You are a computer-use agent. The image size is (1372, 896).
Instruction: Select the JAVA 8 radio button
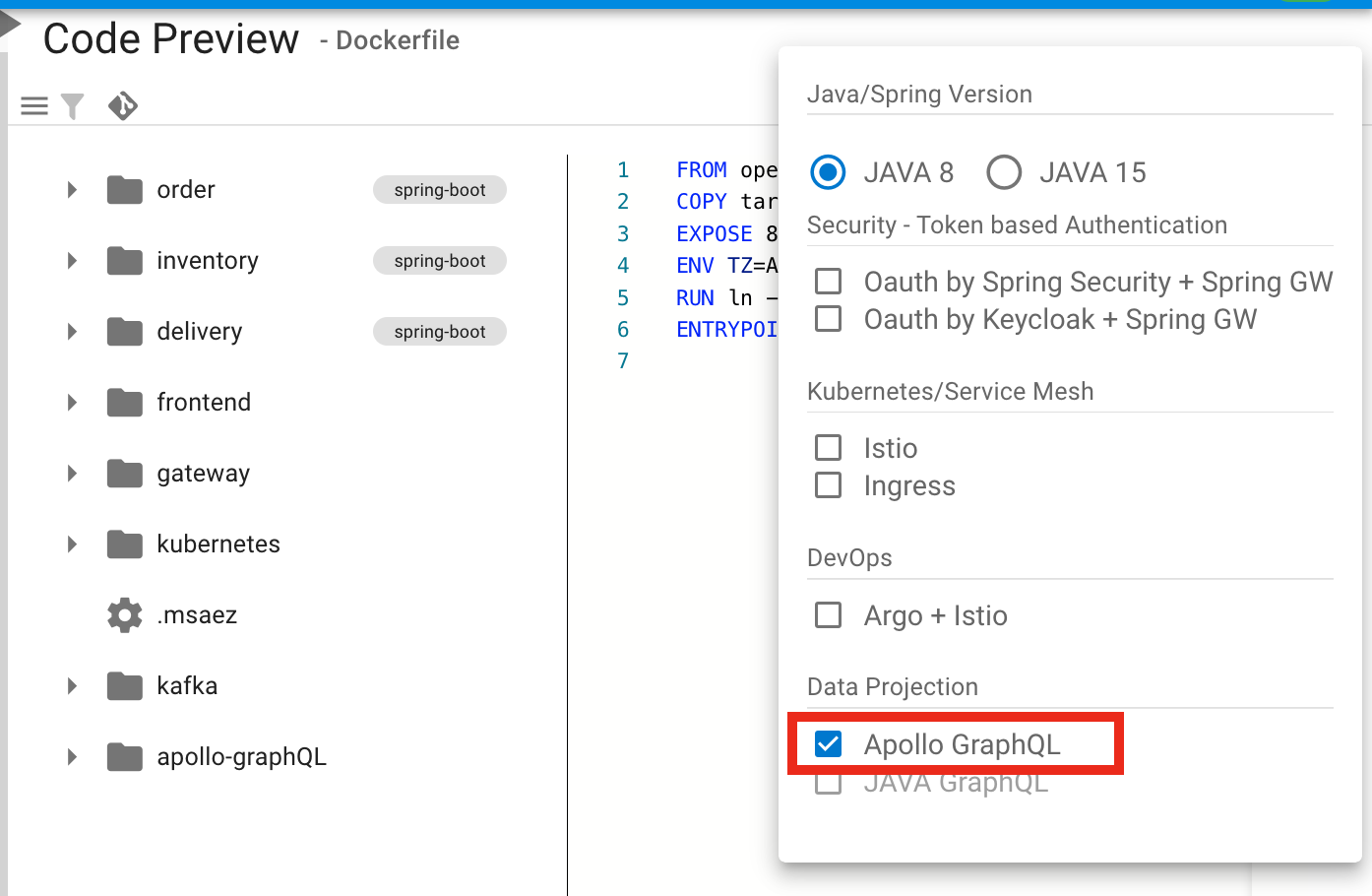[x=828, y=172]
